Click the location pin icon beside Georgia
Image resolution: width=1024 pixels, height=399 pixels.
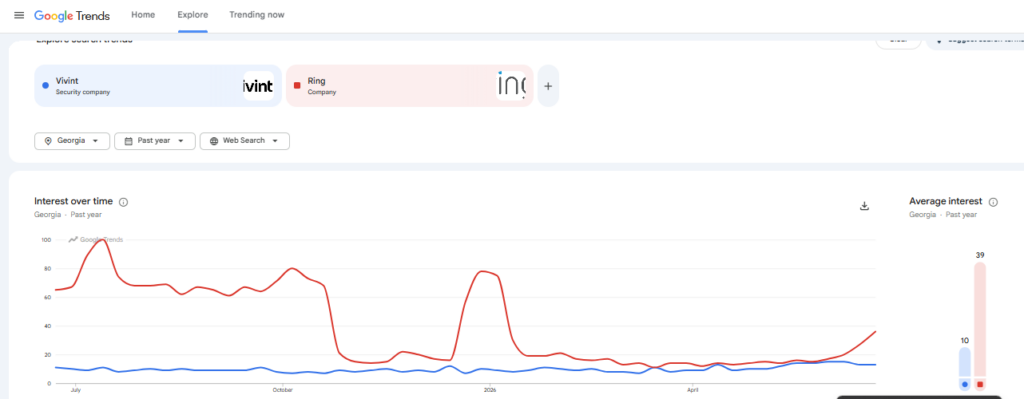[48, 140]
